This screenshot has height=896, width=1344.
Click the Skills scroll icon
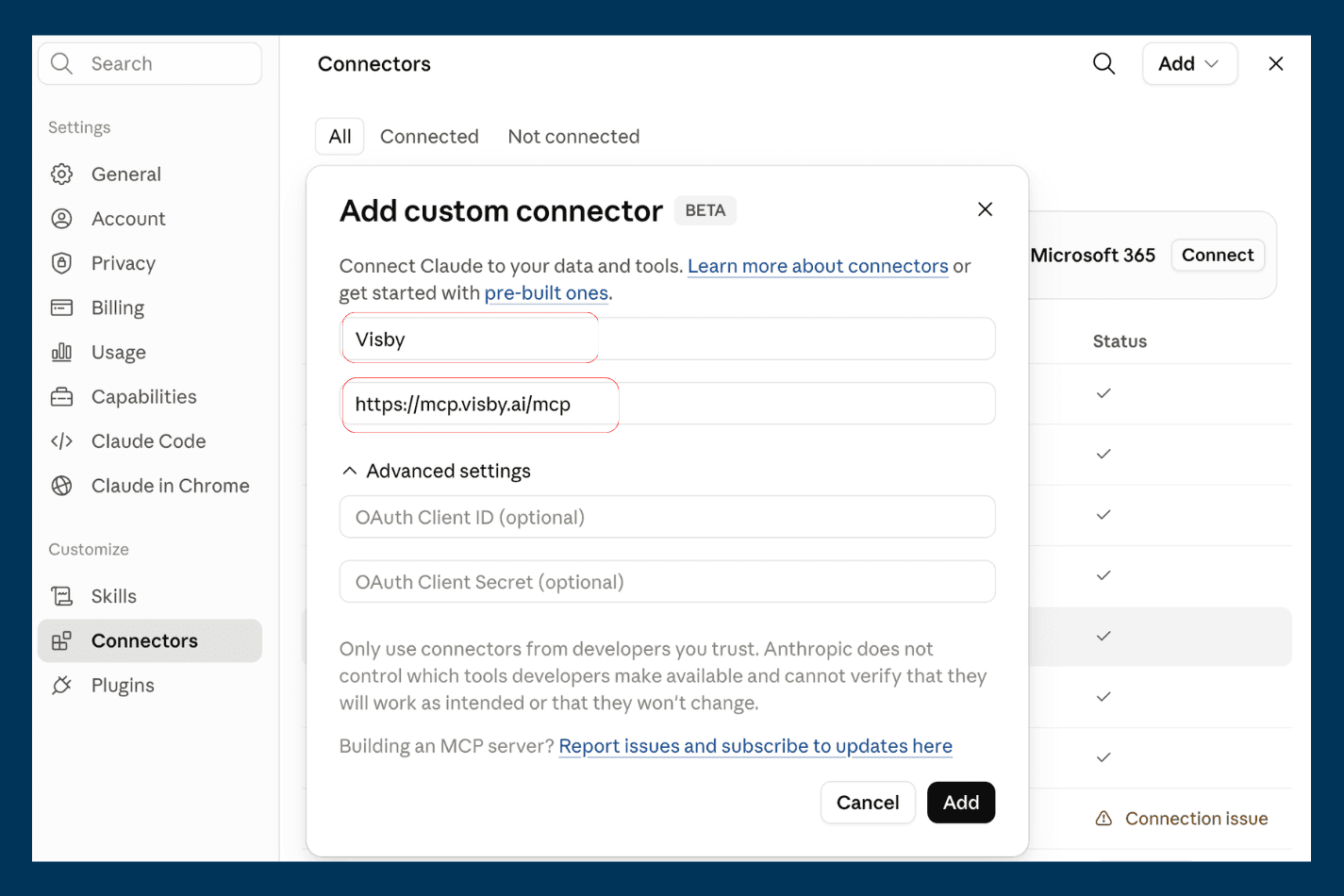click(x=61, y=596)
